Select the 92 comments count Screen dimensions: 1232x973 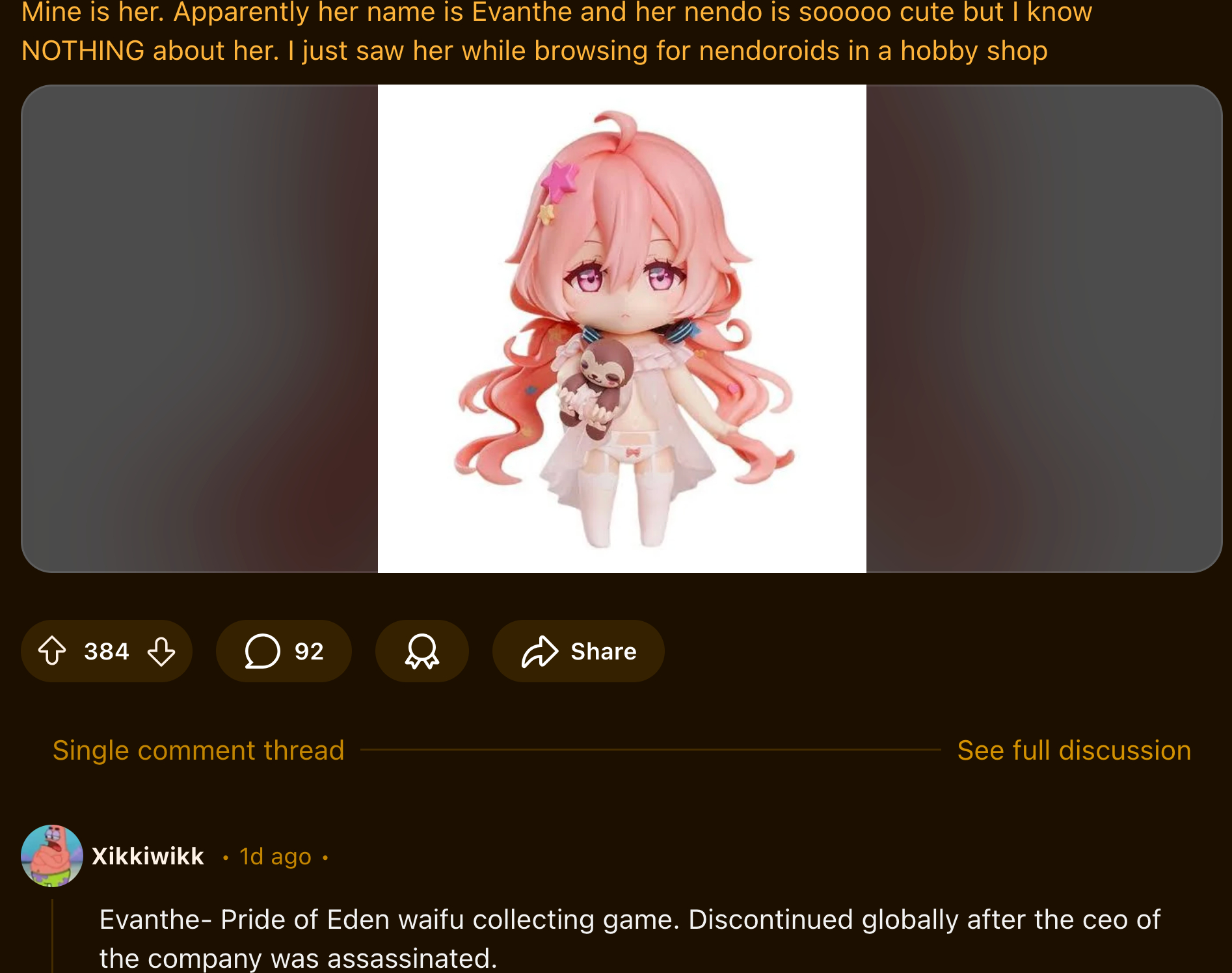309,651
